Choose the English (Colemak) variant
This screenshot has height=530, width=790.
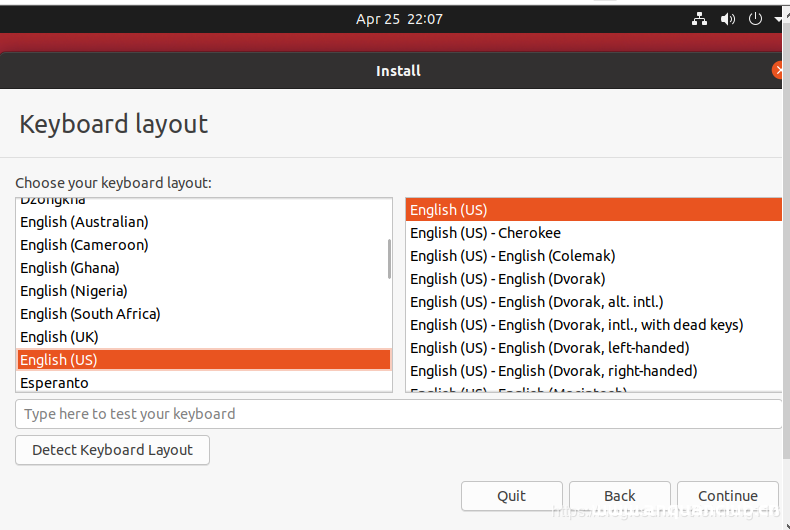[x=512, y=256]
